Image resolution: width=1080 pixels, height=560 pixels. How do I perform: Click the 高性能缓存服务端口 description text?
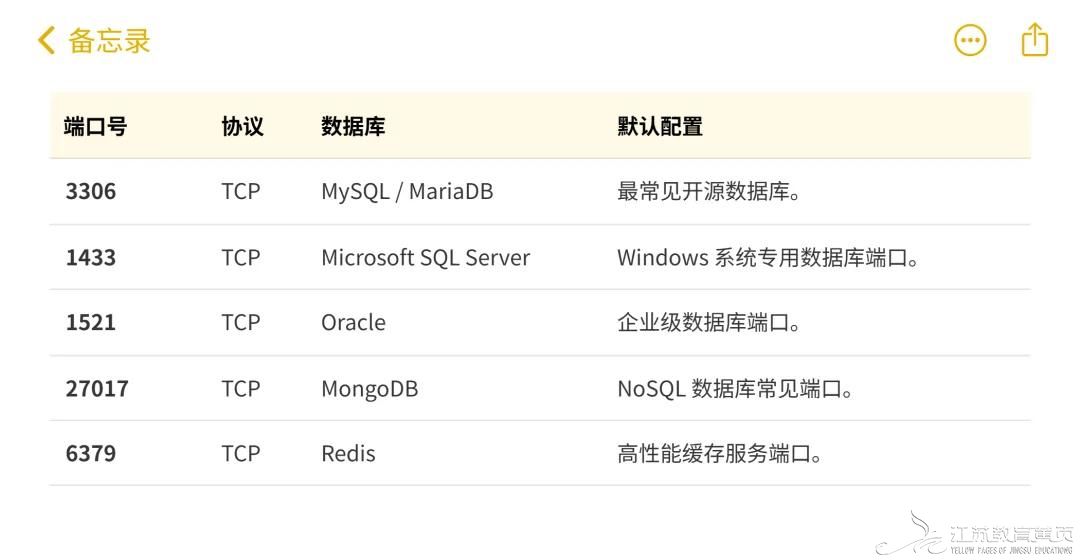tap(720, 454)
